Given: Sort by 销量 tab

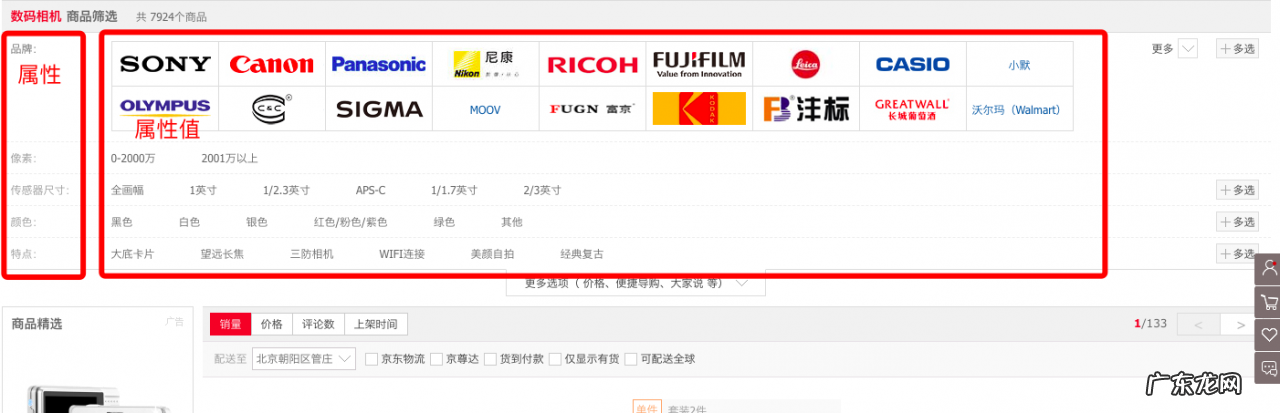Looking at the screenshot, I should (x=230, y=324).
